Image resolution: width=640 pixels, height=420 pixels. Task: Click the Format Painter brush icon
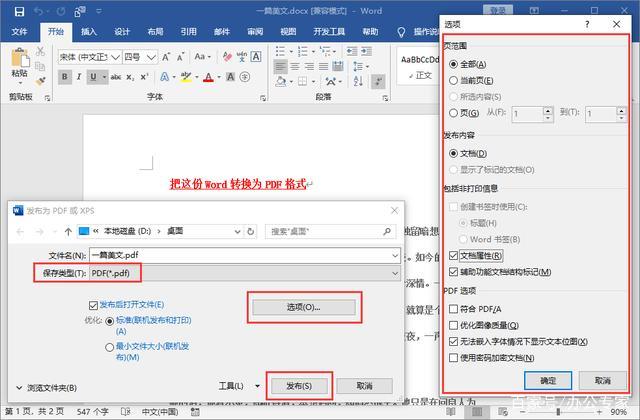[x=40, y=81]
